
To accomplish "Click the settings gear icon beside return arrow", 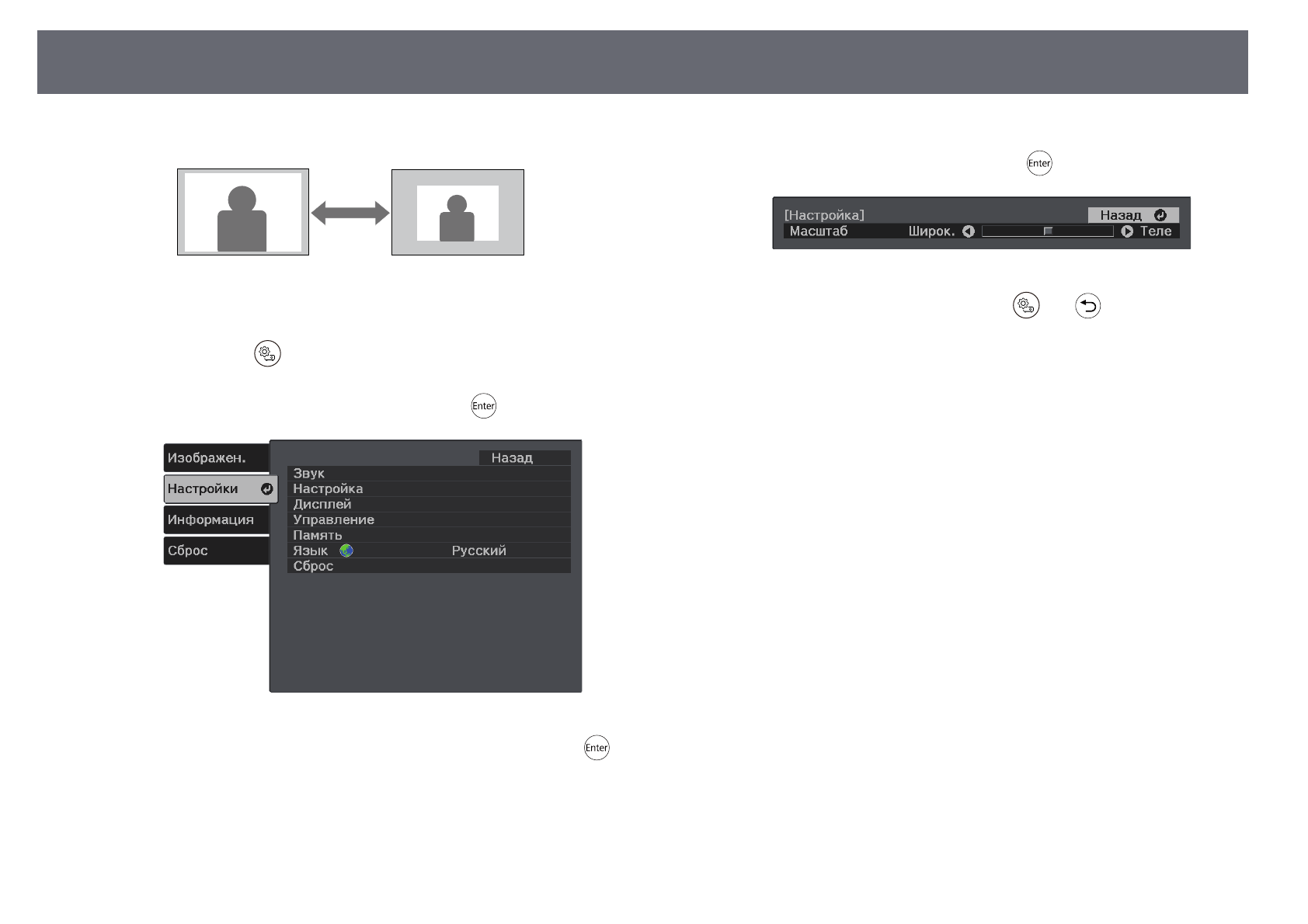I will 1026,307.
